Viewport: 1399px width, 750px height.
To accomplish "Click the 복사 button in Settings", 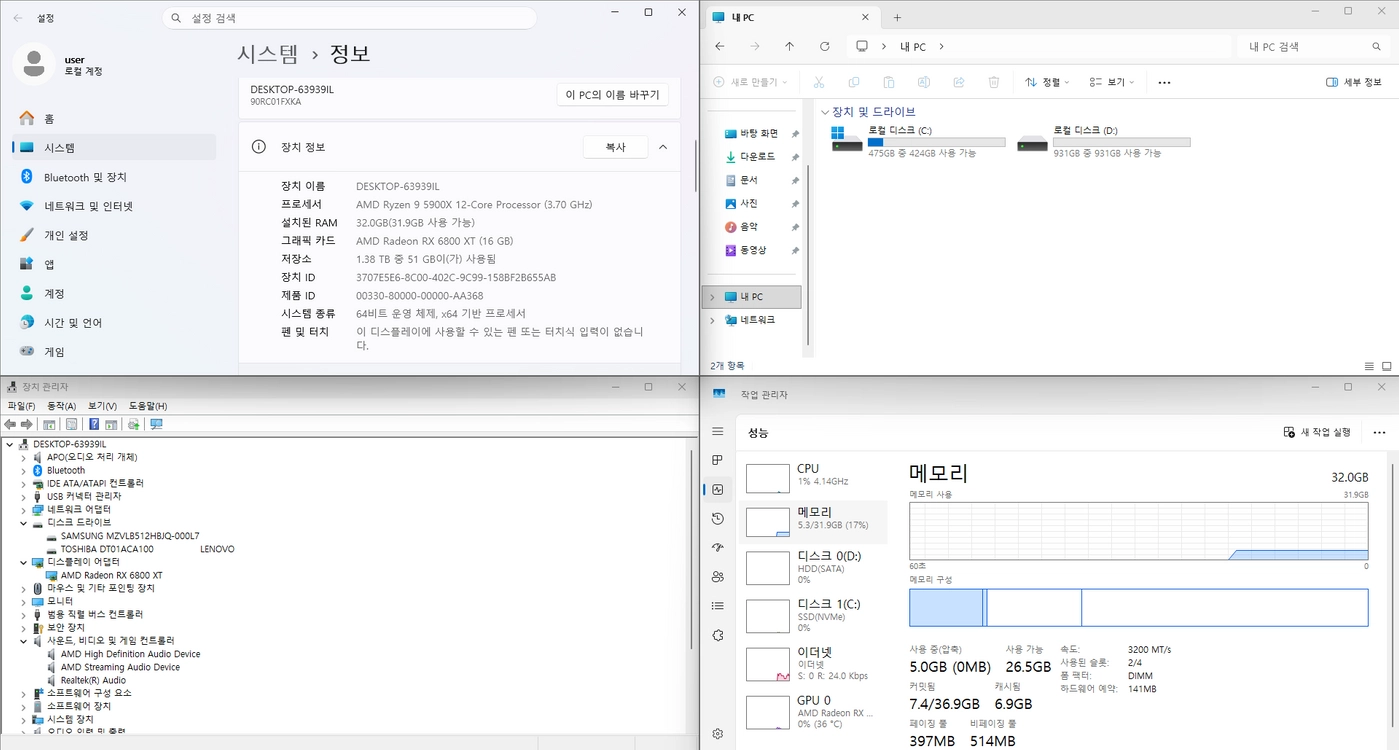I will coord(615,147).
